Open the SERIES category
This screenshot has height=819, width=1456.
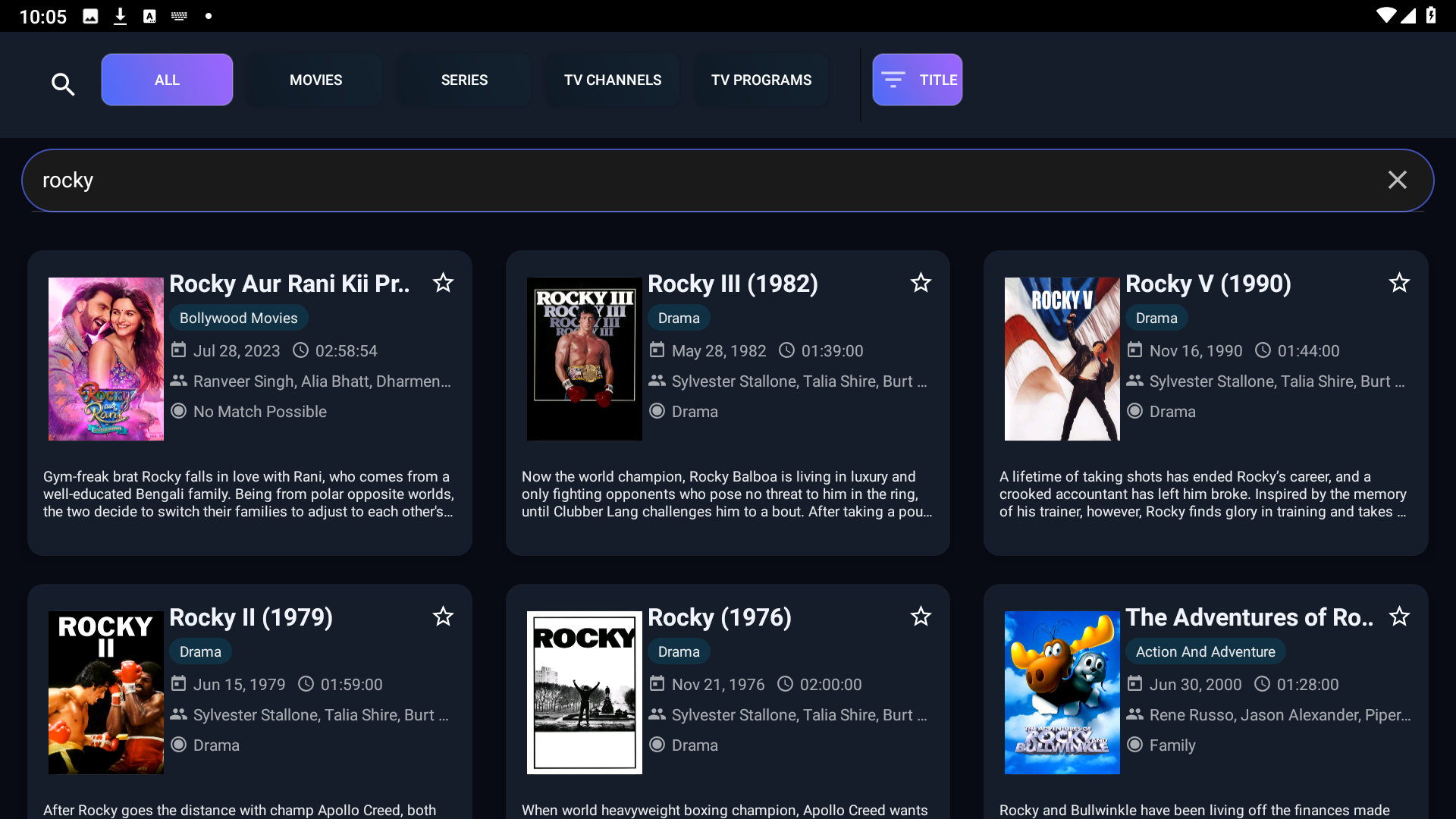463,79
